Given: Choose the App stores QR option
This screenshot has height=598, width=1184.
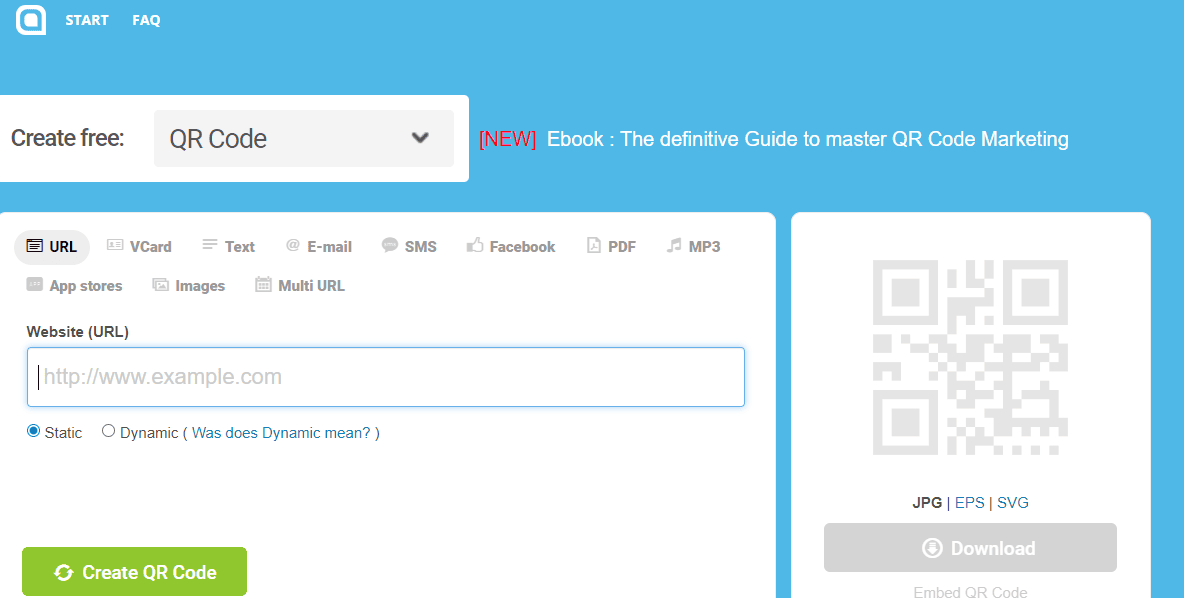Looking at the screenshot, I should pos(74,285).
